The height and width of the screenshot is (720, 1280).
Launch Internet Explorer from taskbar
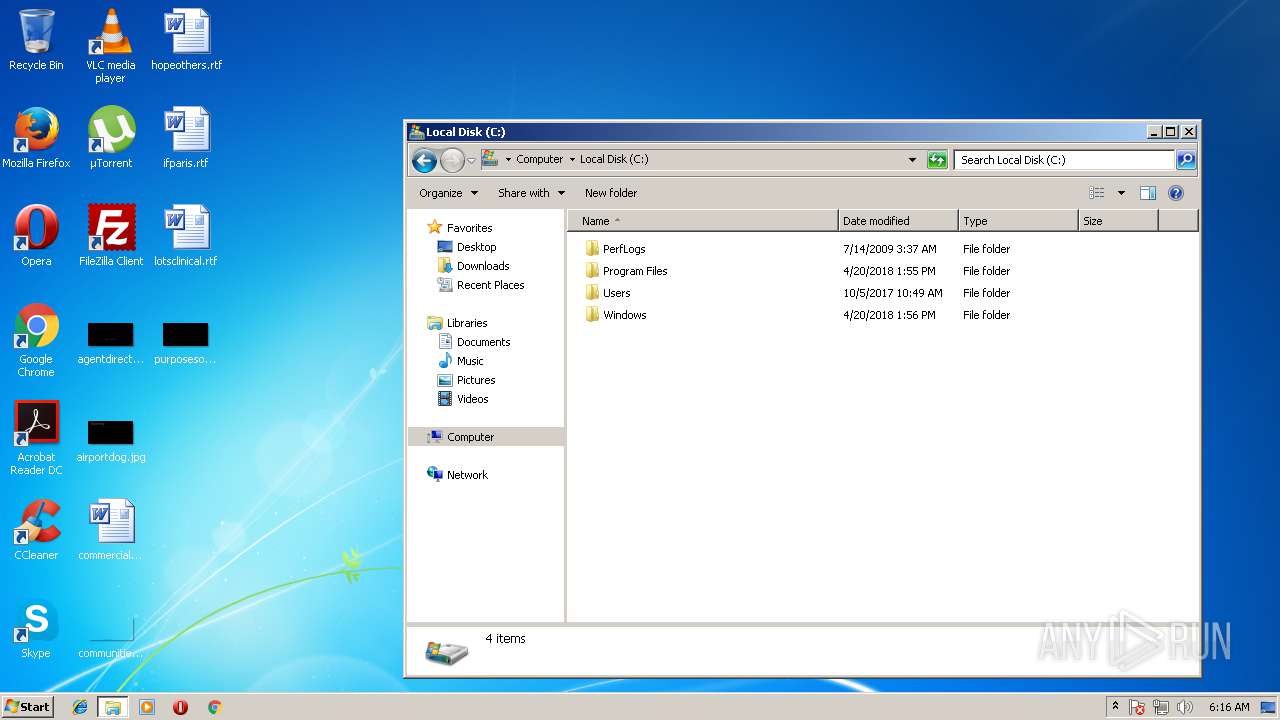click(x=80, y=707)
